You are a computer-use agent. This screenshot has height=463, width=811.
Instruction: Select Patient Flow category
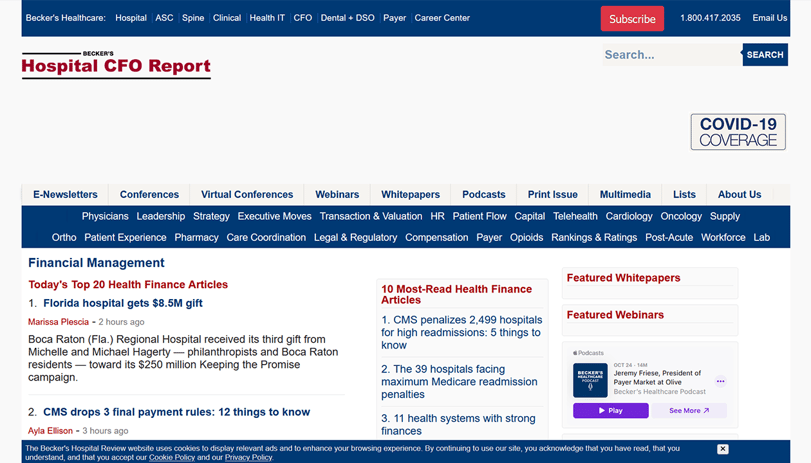pyautogui.click(x=479, y=216)
